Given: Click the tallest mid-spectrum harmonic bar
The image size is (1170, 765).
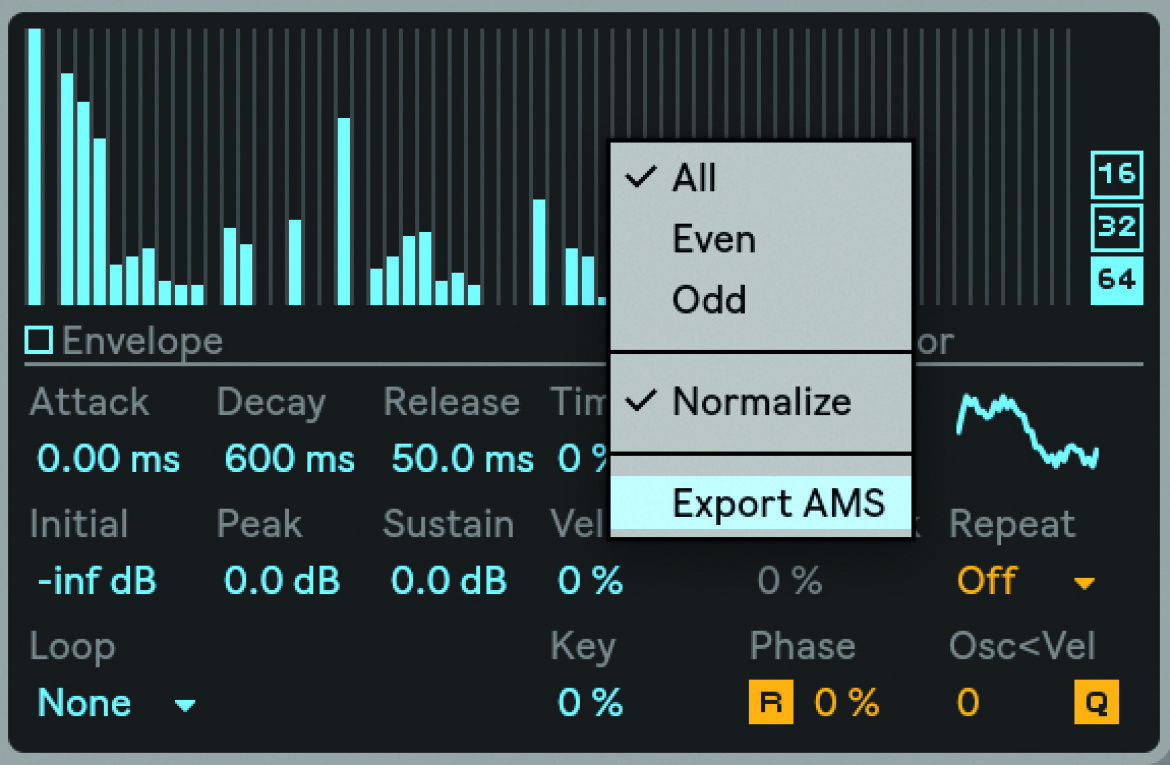Looking at the screenshot, I should (x=344, y=211).
